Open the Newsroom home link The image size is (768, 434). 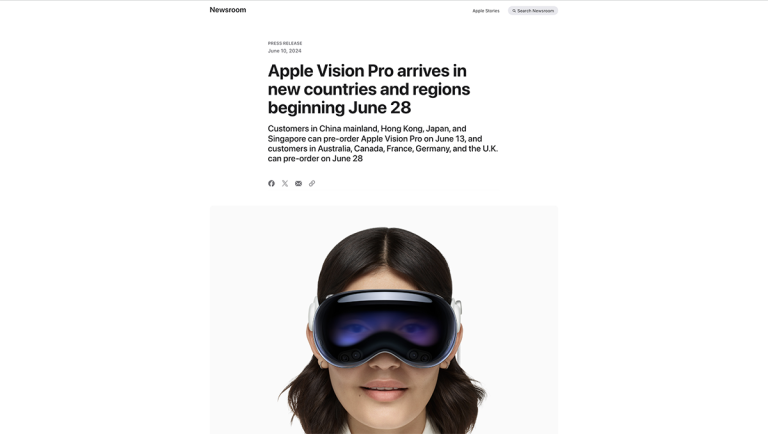[228, 10]
